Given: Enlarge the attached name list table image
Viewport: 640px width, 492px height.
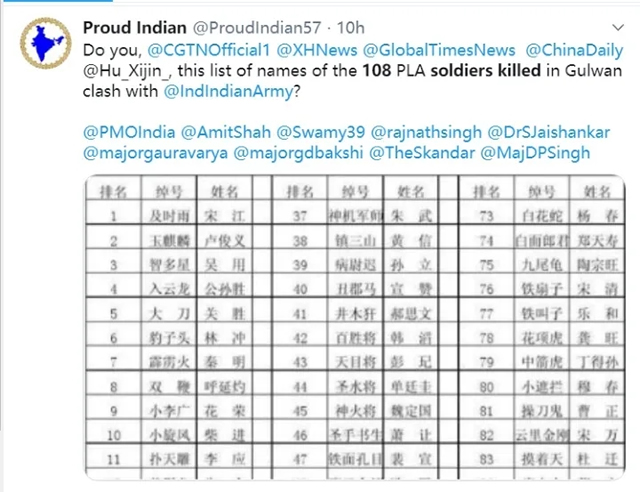Looking at the screenshot, I should tap(355, 327).
